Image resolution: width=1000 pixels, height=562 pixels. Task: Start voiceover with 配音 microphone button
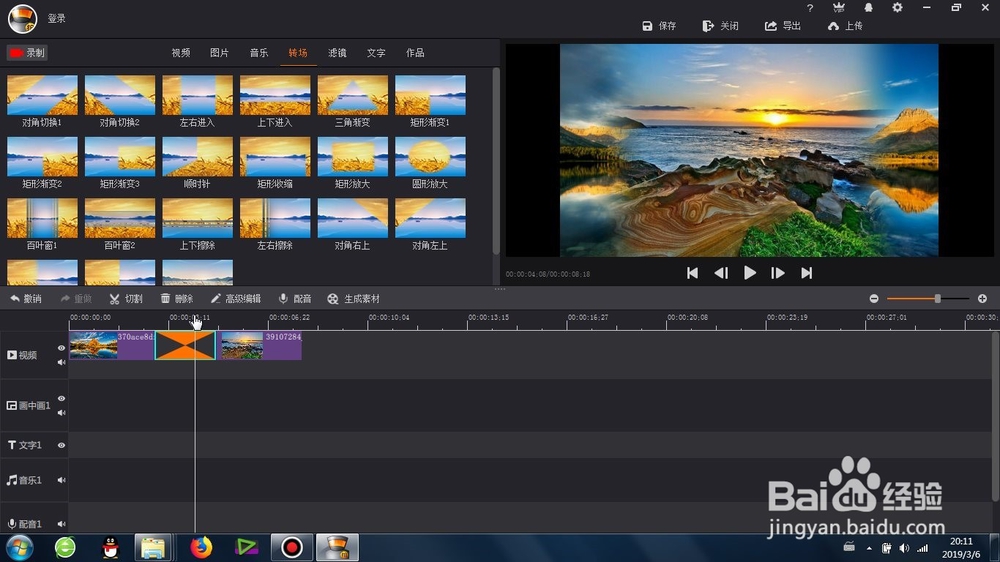coord(295,299)
